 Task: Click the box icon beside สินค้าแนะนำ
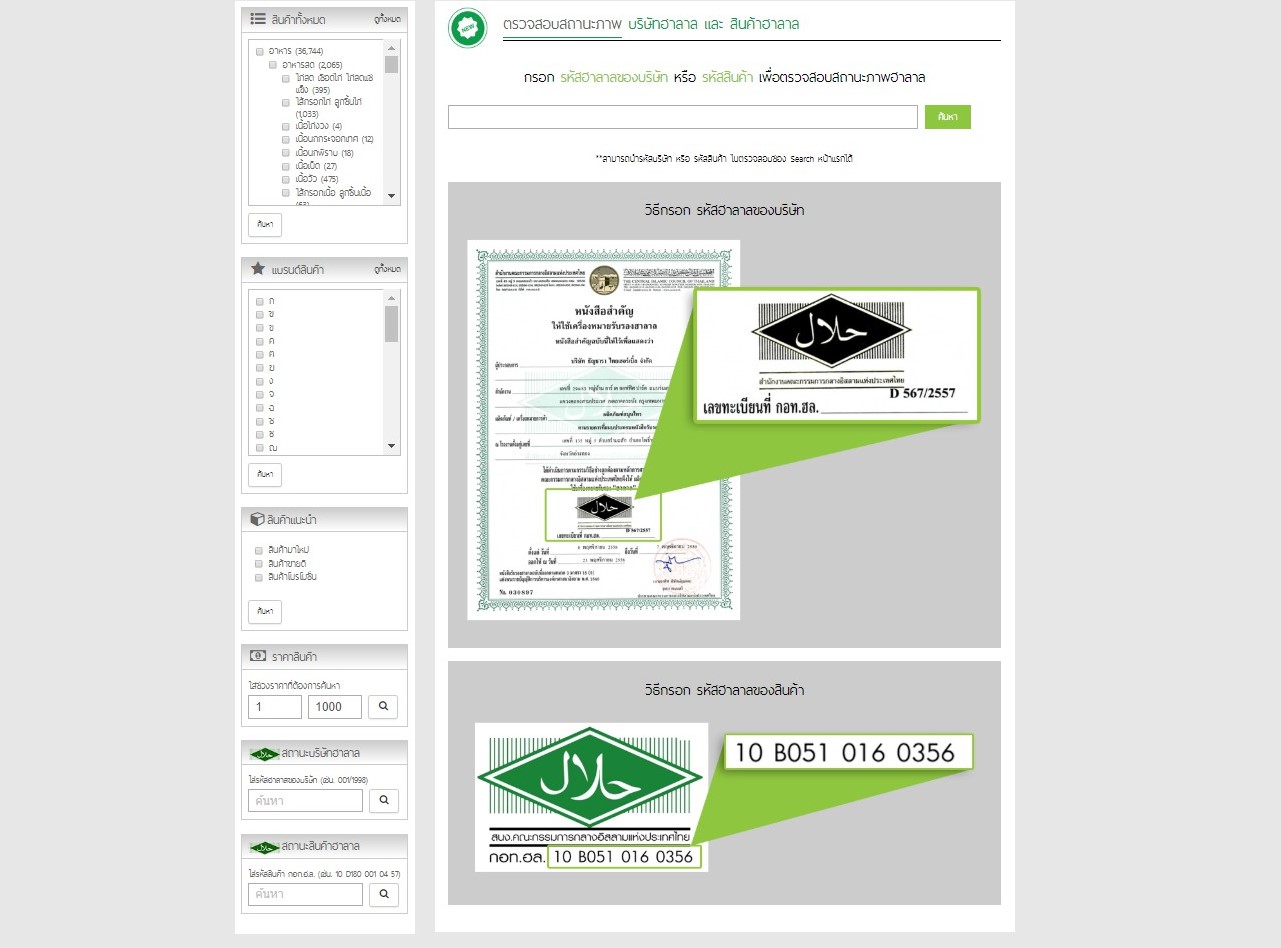click(x=257, y=519)
